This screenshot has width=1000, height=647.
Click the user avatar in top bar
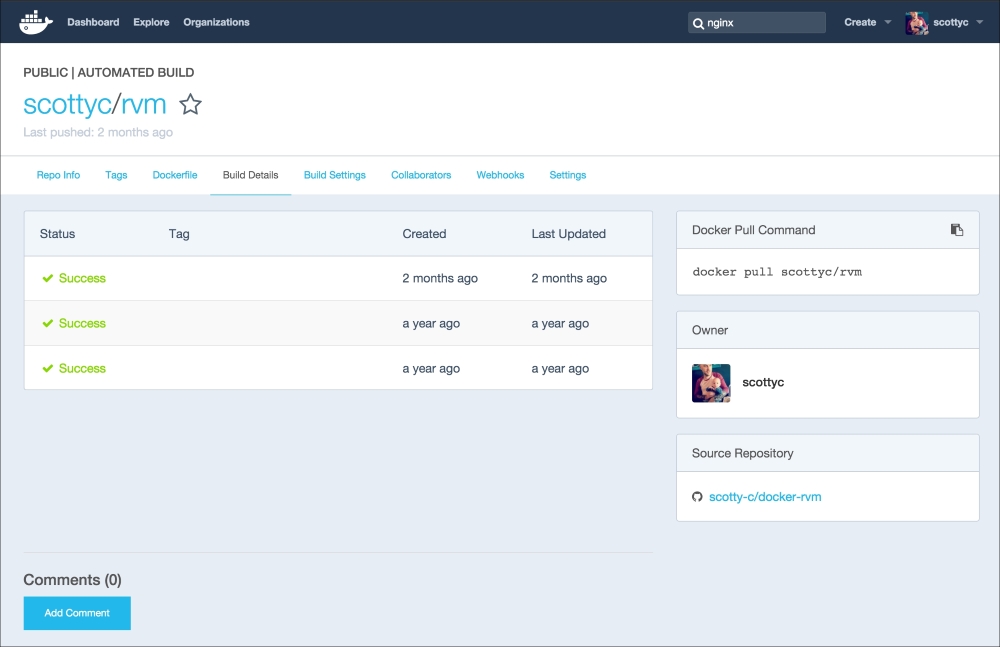(916, 22)
